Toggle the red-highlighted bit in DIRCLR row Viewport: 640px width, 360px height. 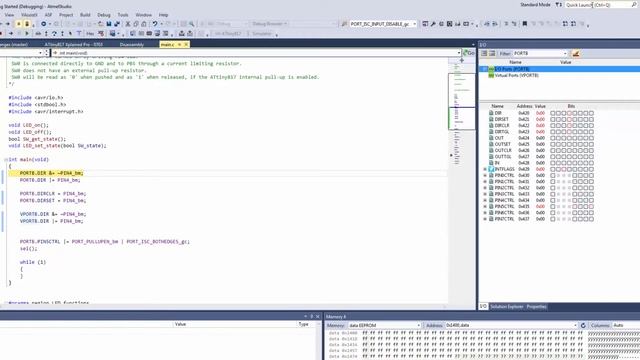coord(569,126)
